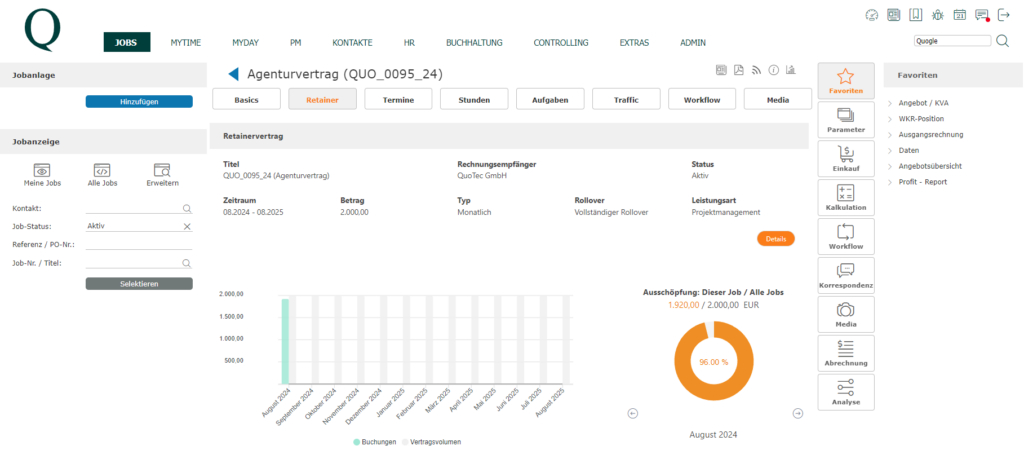1024x450 pixels.
Task: Toggle the Buchungen legend entry
Action: (375, 442)
